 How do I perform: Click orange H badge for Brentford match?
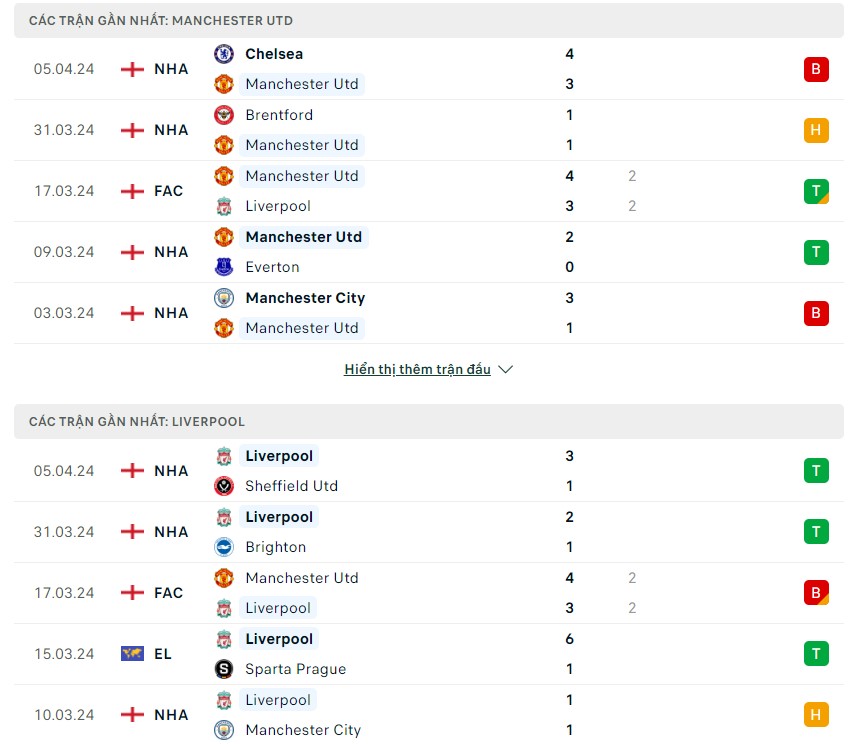(x=816, y=130)
